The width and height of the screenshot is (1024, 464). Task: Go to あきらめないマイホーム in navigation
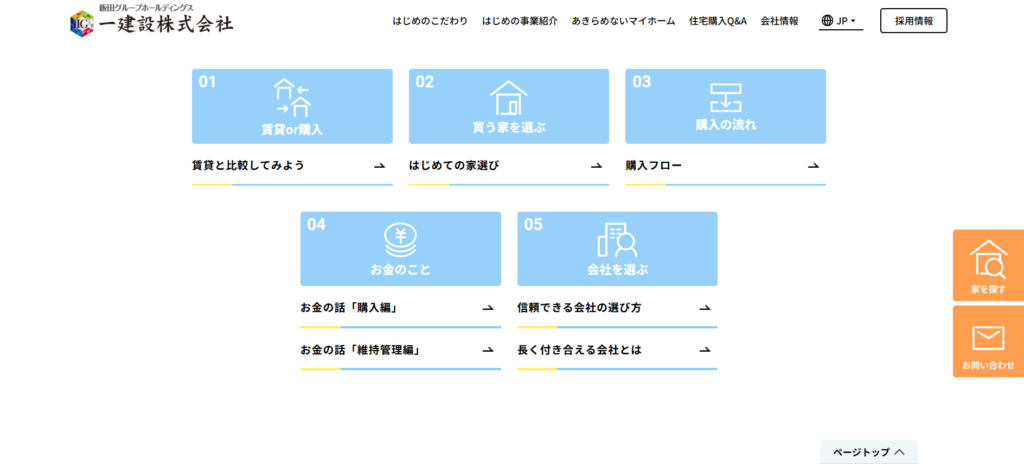[x=623, y=20]
